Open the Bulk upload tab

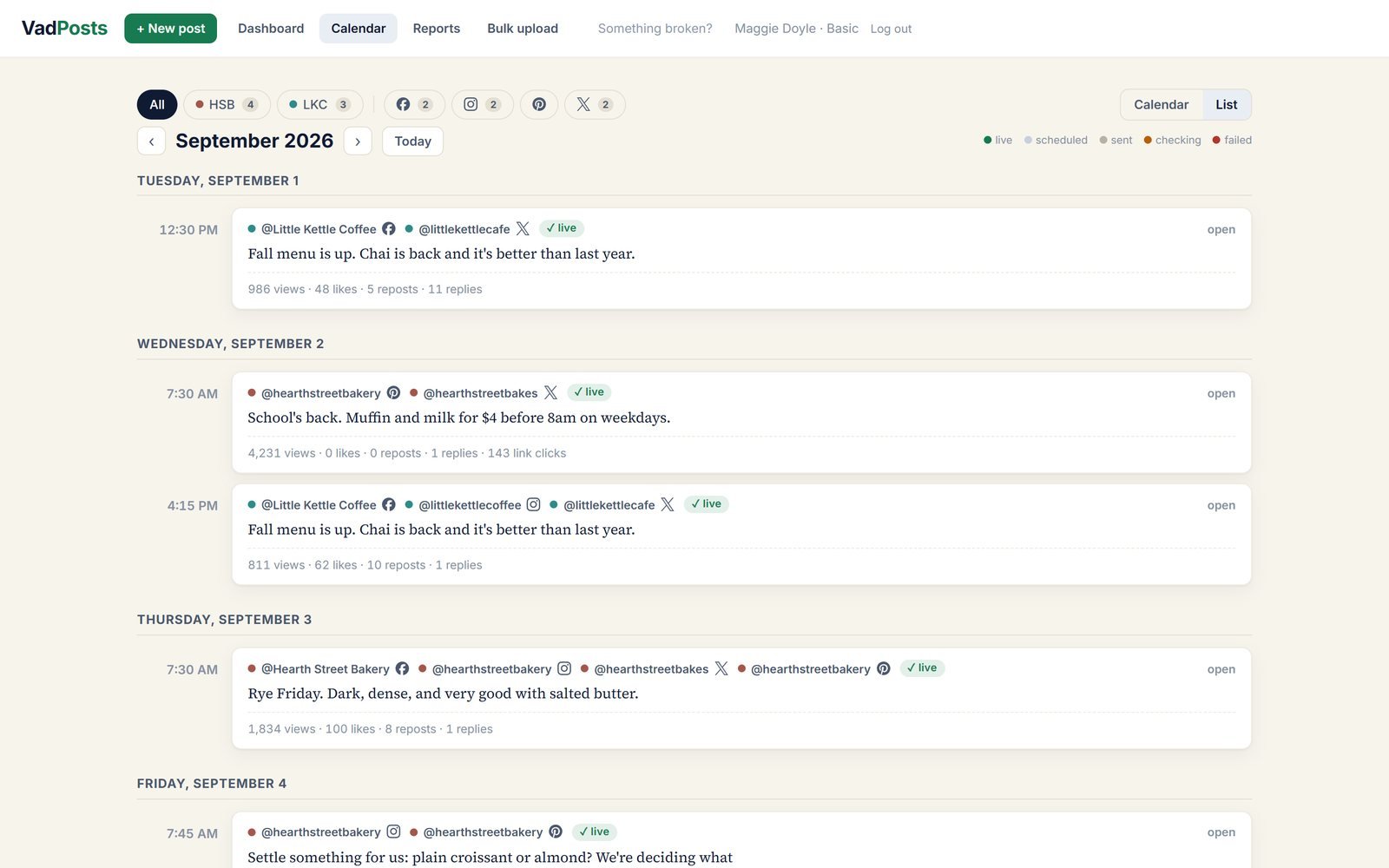coord(523,29)
